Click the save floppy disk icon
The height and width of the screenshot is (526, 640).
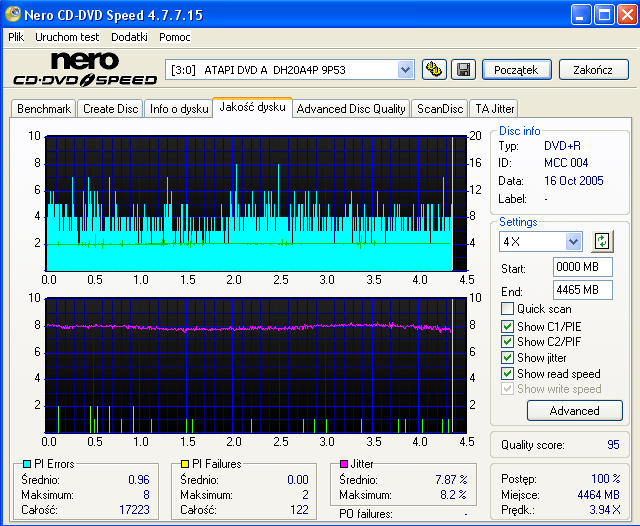[463, 70]
